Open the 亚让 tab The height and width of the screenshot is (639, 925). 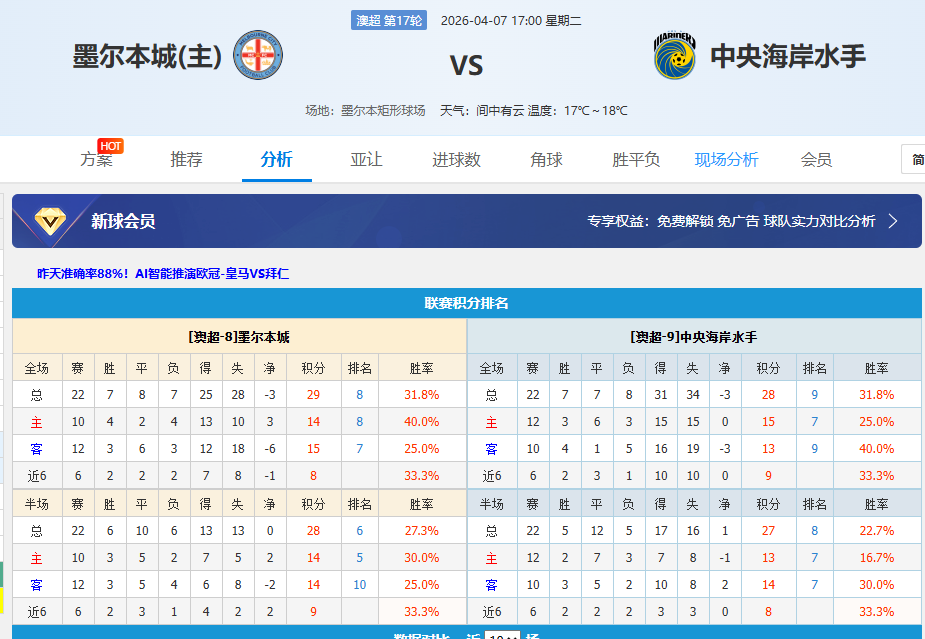click(x=366, y=160)
